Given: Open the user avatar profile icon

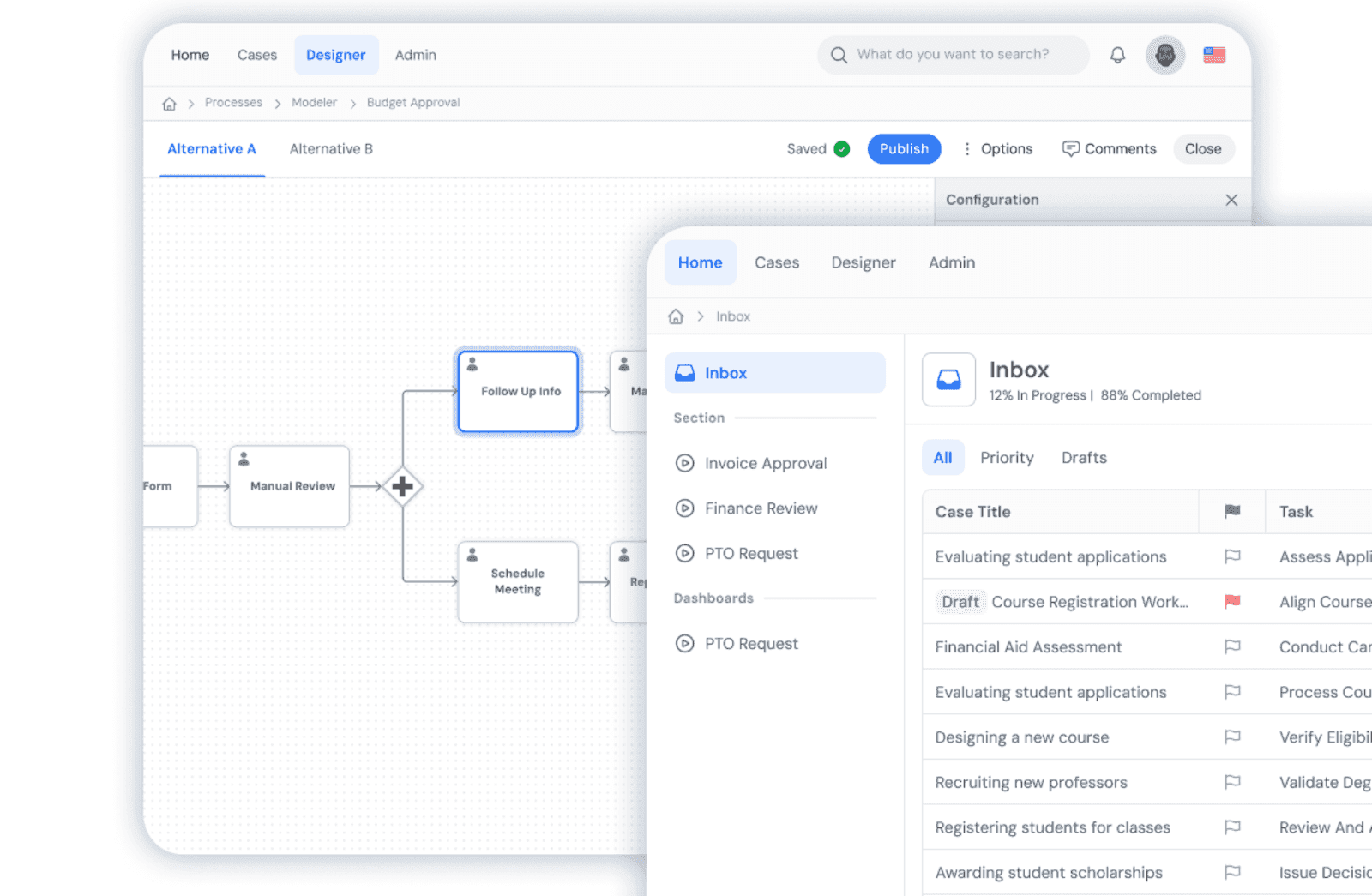Looking at the screenshot, I should (x=1164, y=54).
